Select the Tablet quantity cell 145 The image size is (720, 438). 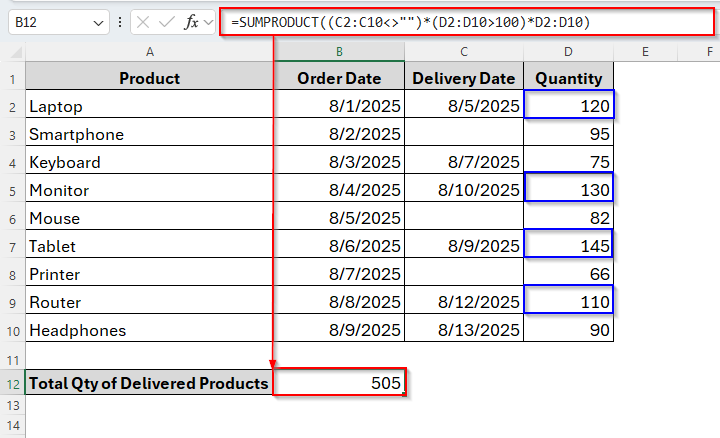(x=568, y=246)
